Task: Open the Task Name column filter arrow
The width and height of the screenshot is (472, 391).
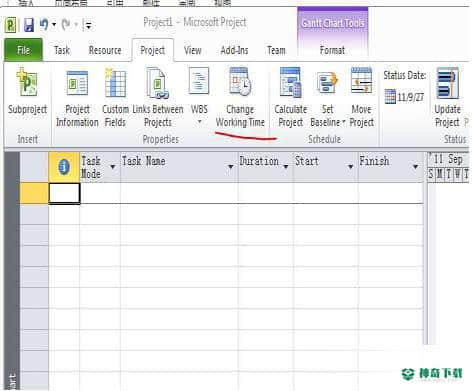Action: coord(231,166)
